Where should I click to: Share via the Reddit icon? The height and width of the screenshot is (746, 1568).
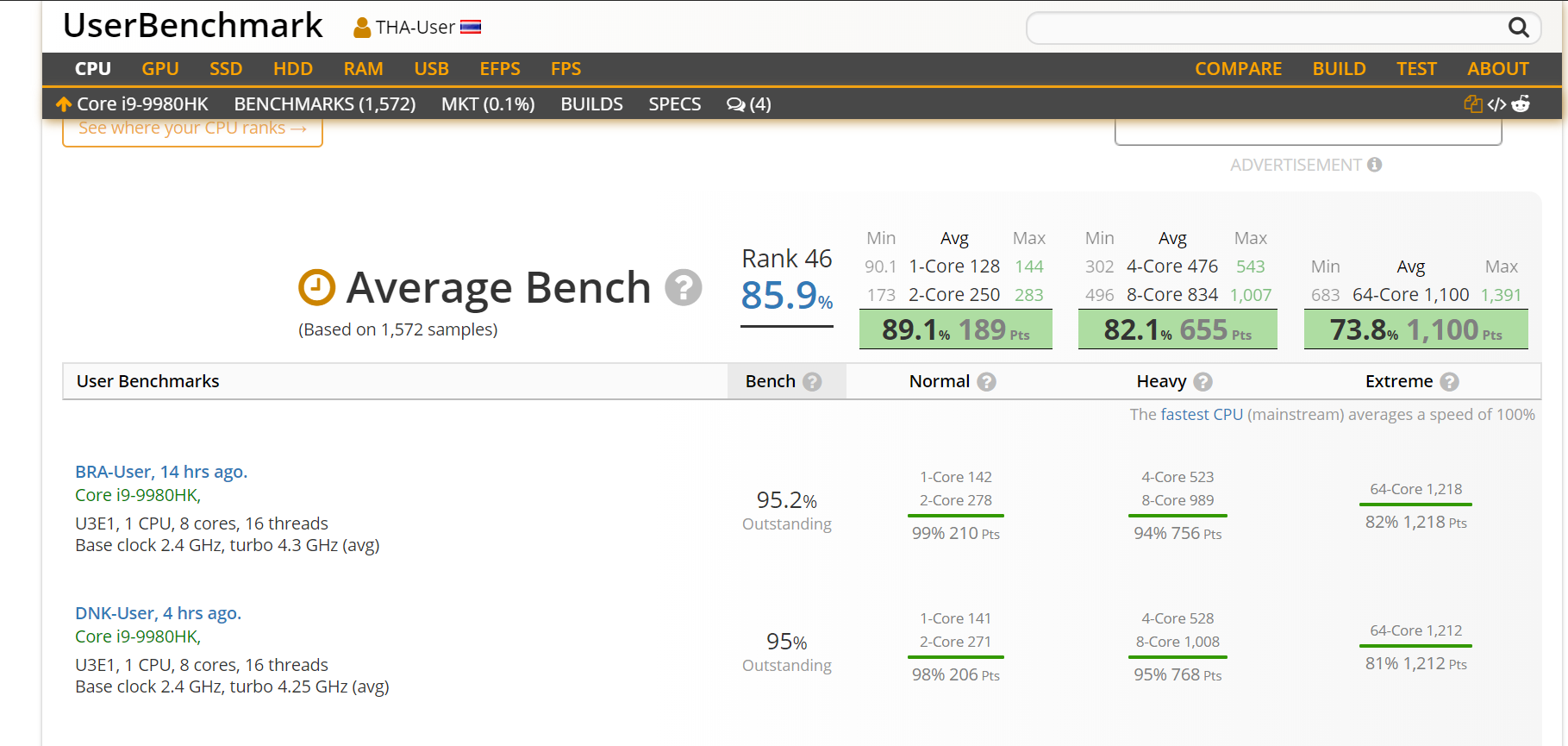1521,104
